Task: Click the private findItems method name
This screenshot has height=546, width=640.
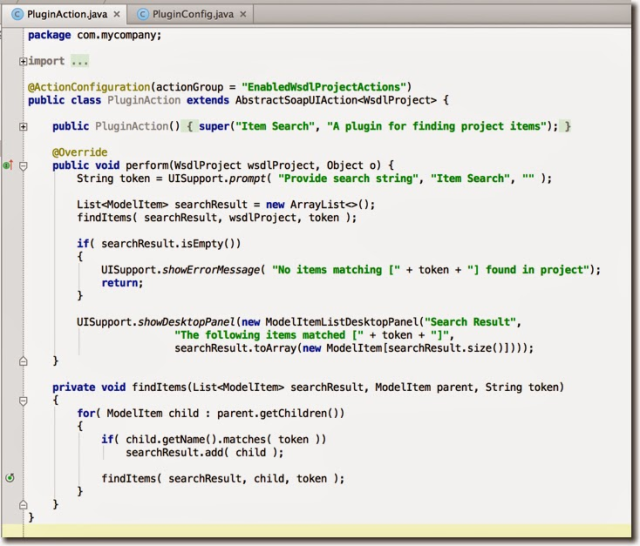Action: pyautogui.click(x=159, y=387)
